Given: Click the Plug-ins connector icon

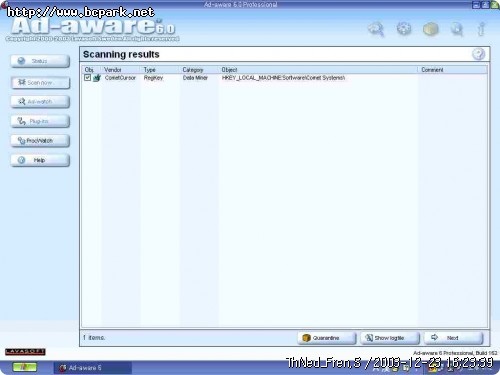Looking at the screenshot, I should click(x=22, y=121).
